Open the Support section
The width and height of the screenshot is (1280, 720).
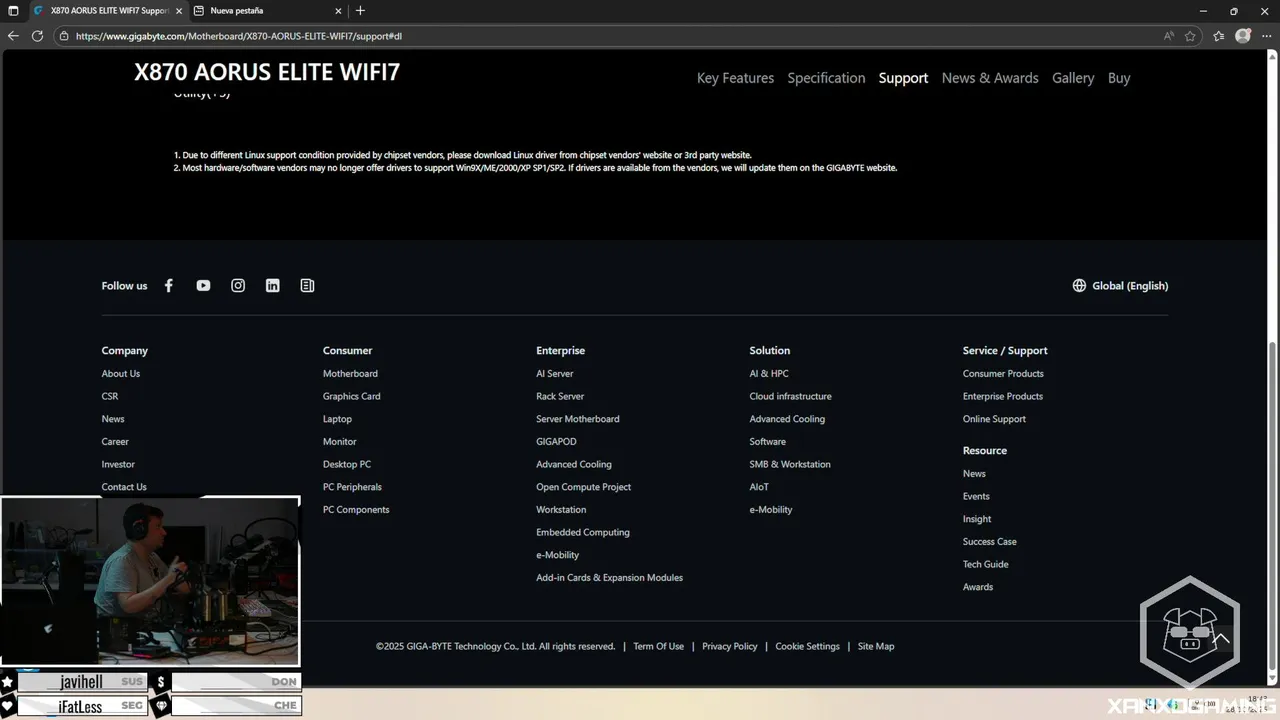click(x=903, y=78)
